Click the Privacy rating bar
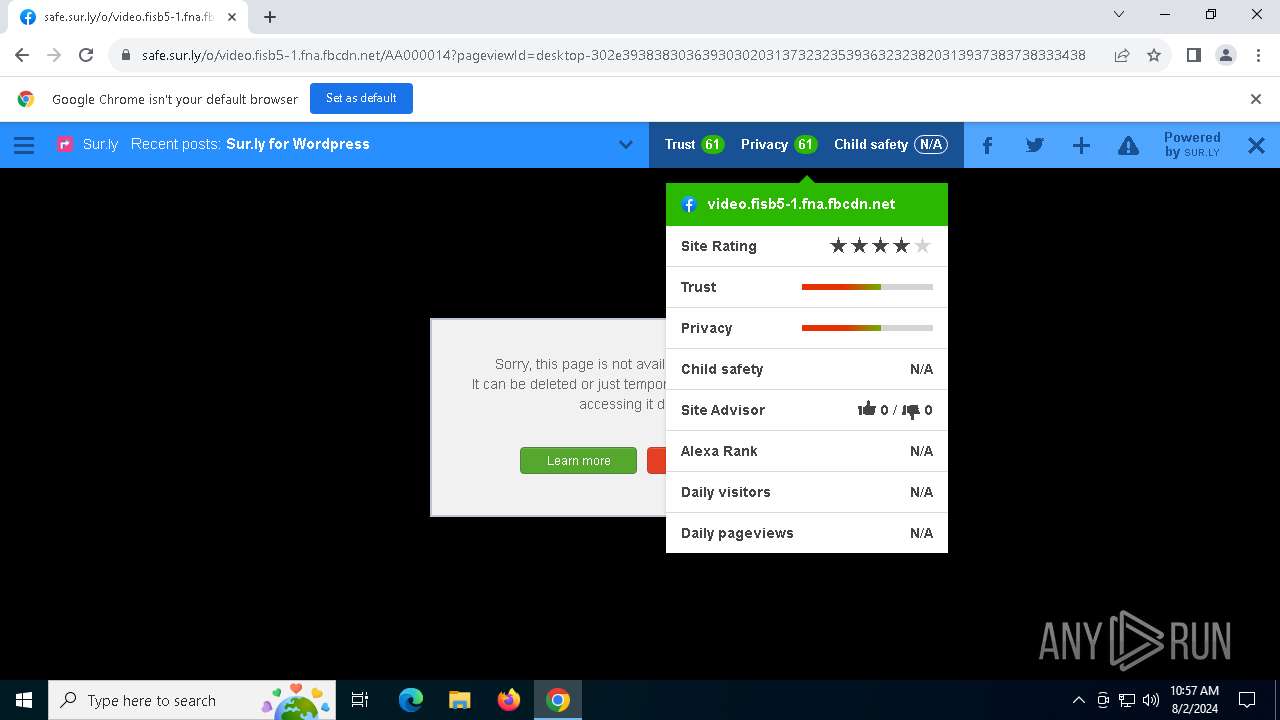This screenshot has width=1280, height=720. point(867,328)
